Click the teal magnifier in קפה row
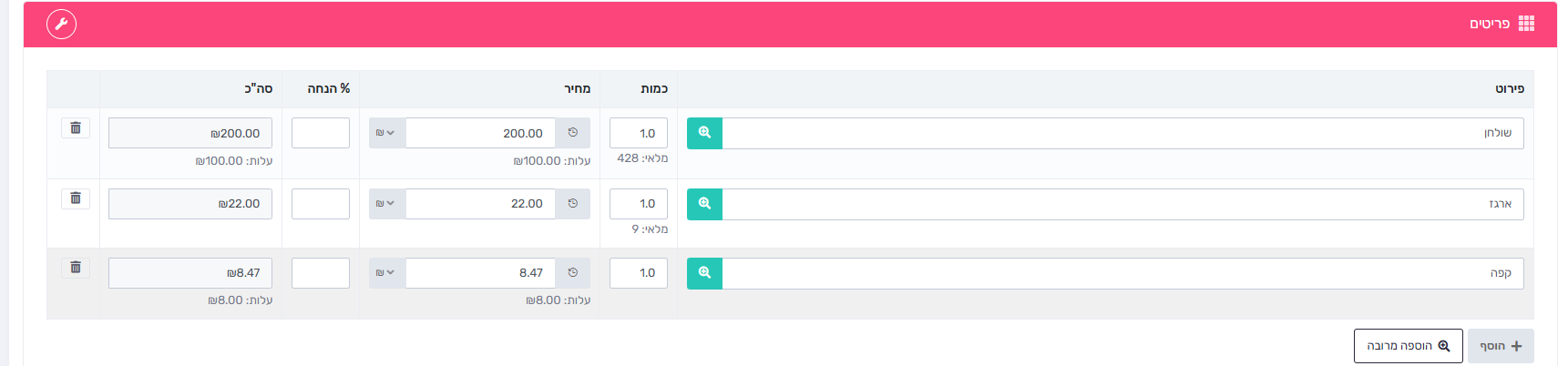1568x366 pixels. click(x=704, y=273)
